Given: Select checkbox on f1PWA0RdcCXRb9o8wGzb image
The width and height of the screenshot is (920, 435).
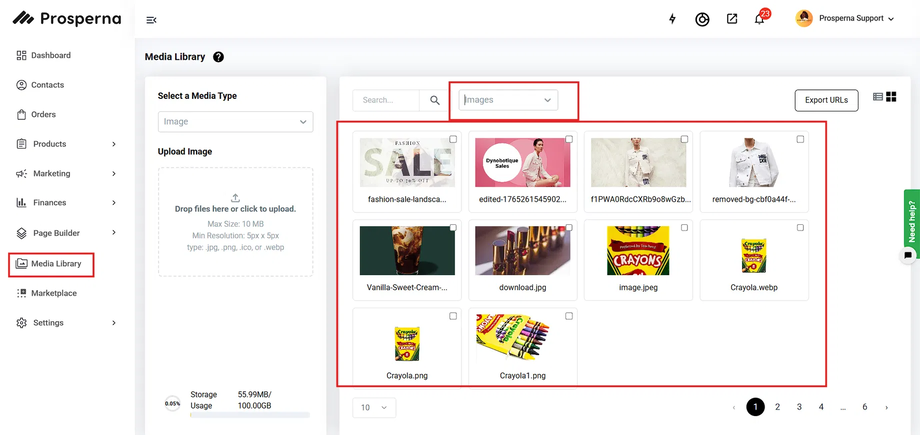Looking at the screenshot, I should pos(685,139).
